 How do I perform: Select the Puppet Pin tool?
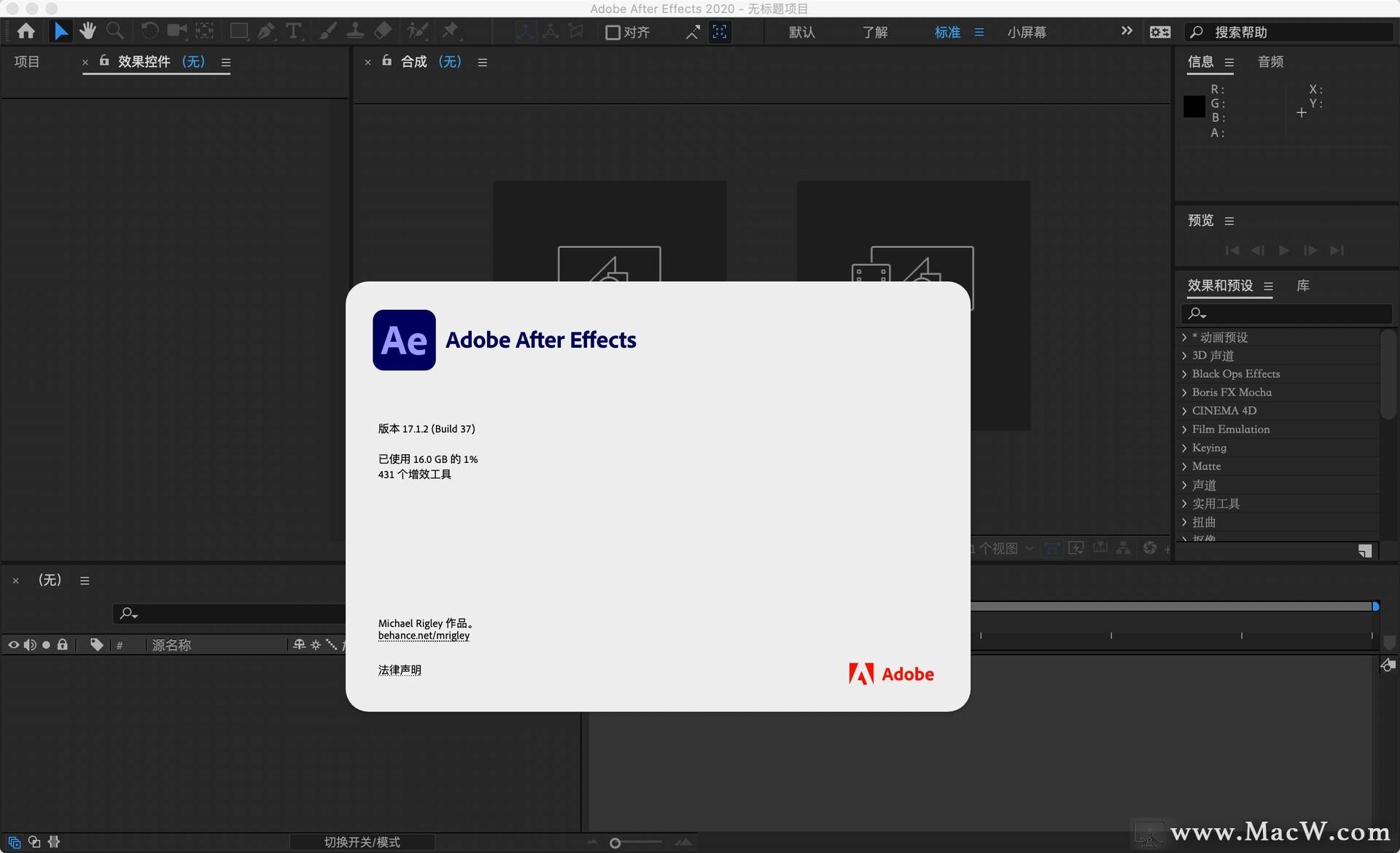(x=451, y=31)
